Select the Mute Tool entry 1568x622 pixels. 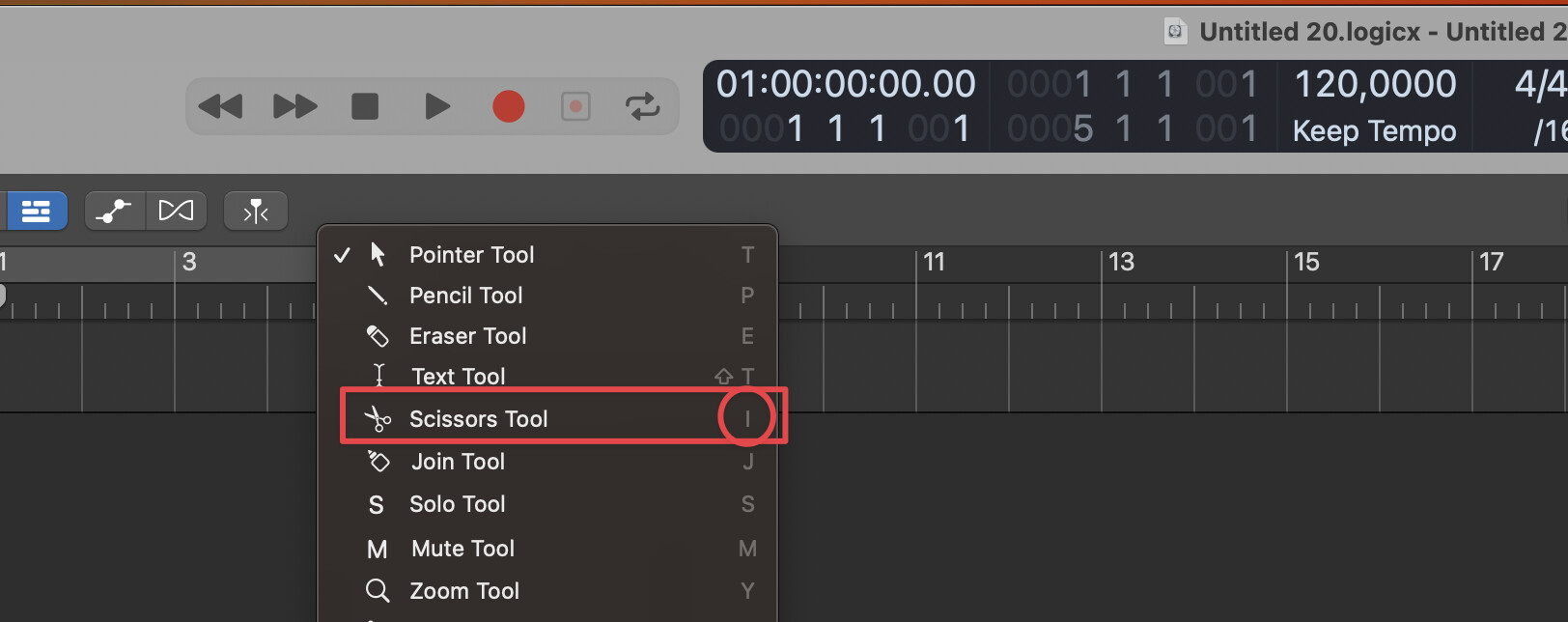pyautogui.click(x=462, y=549)
